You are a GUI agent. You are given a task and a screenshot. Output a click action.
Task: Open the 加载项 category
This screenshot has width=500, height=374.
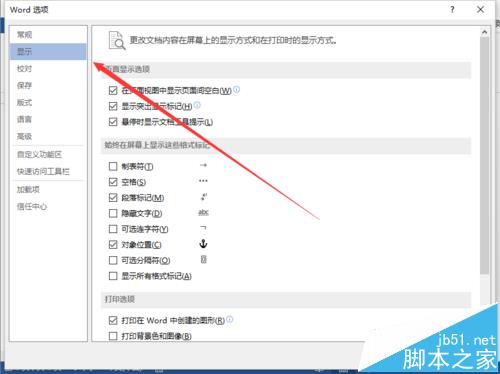(x=48, y=190)
